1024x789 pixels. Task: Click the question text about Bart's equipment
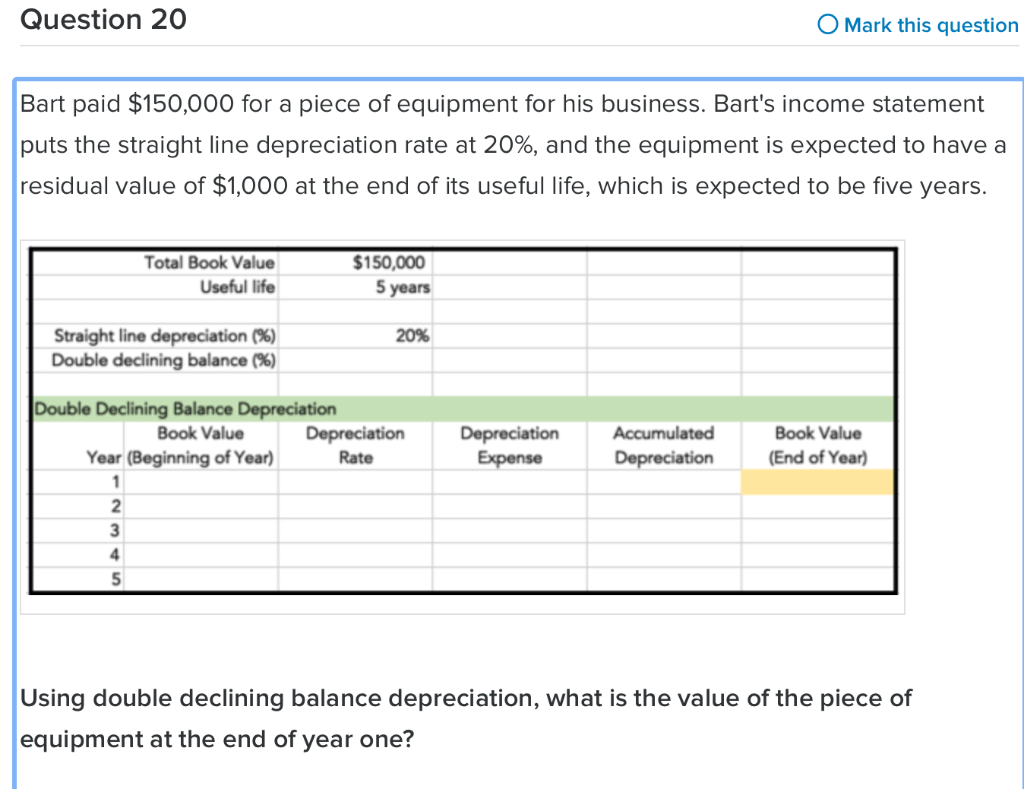pos(500,144)
